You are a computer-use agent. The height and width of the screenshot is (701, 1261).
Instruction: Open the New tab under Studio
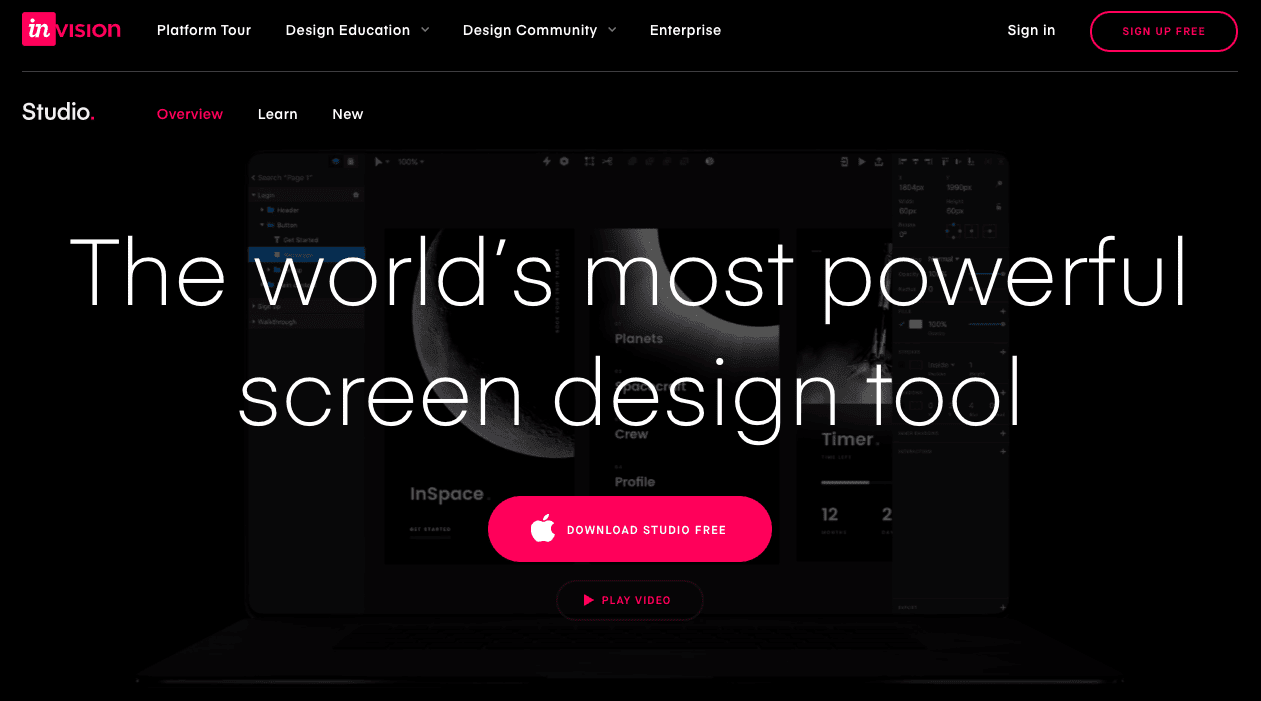(347, 114)
